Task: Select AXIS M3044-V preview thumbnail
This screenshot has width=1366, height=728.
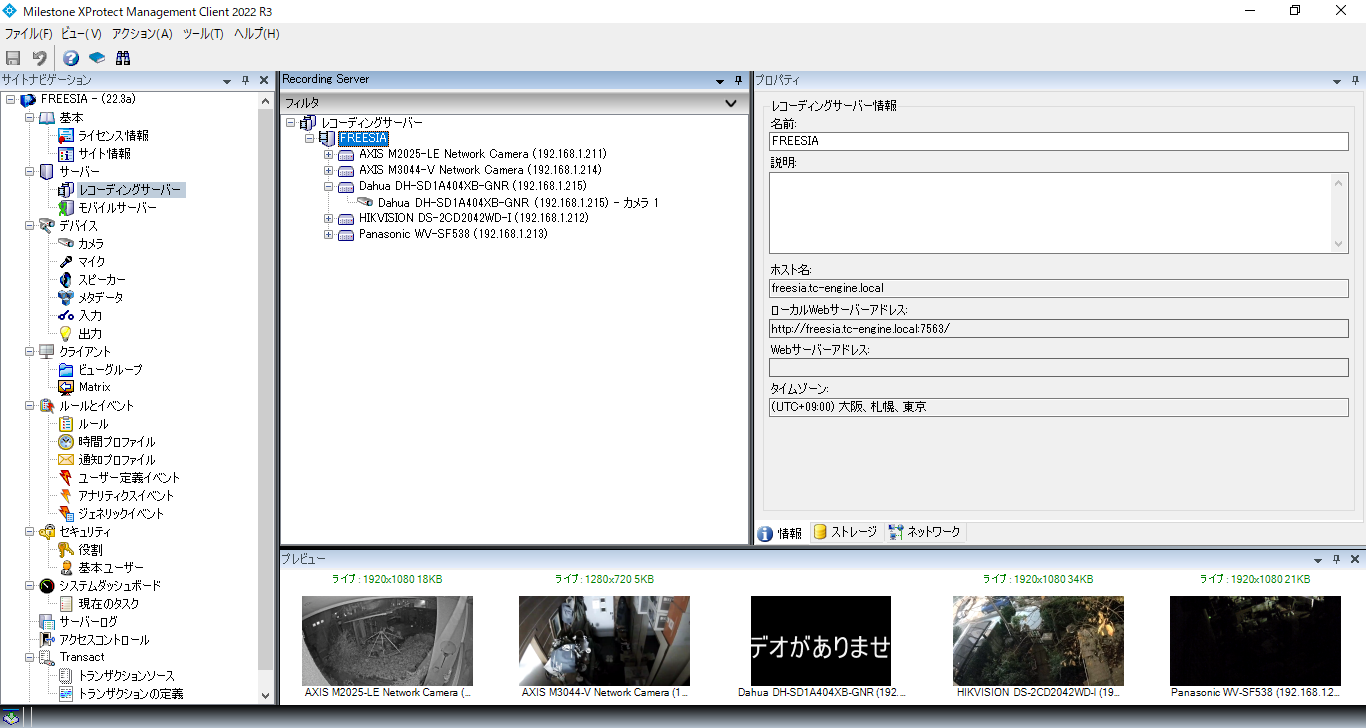Action: tap(604, 641)
